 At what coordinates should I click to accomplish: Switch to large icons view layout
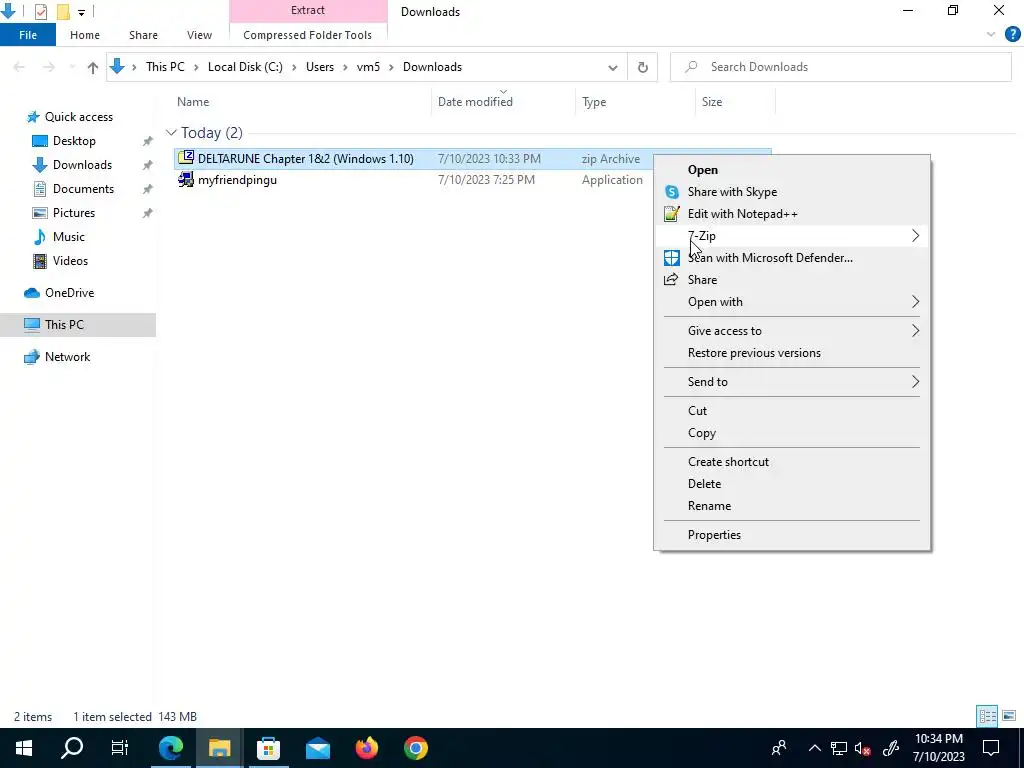[x=1009, y=716]
